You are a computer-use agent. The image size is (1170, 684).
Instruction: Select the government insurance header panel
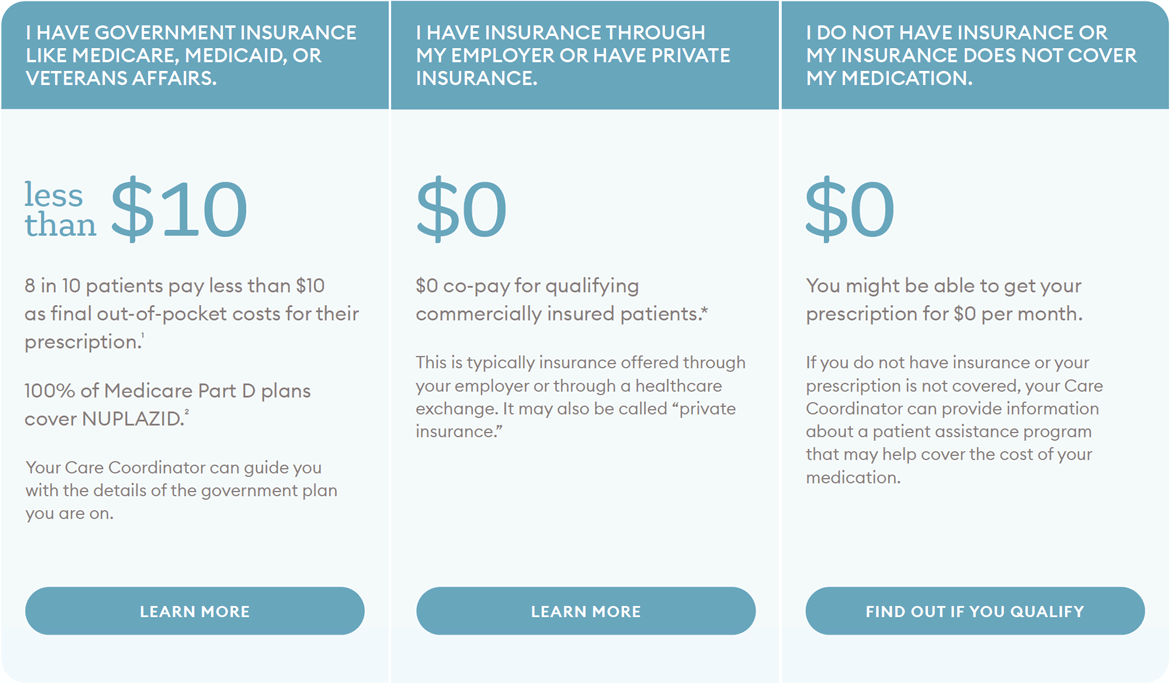point(195,55)
